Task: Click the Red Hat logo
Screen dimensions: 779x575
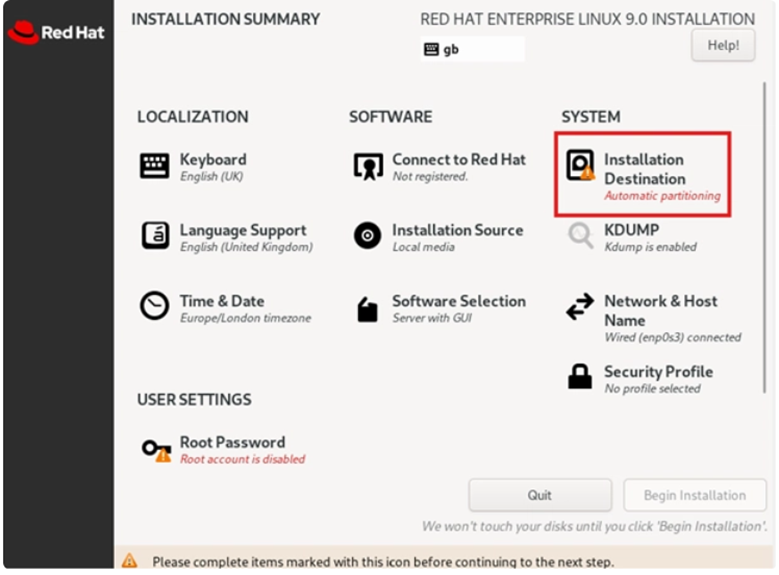Action: click(x=56, y=33)
